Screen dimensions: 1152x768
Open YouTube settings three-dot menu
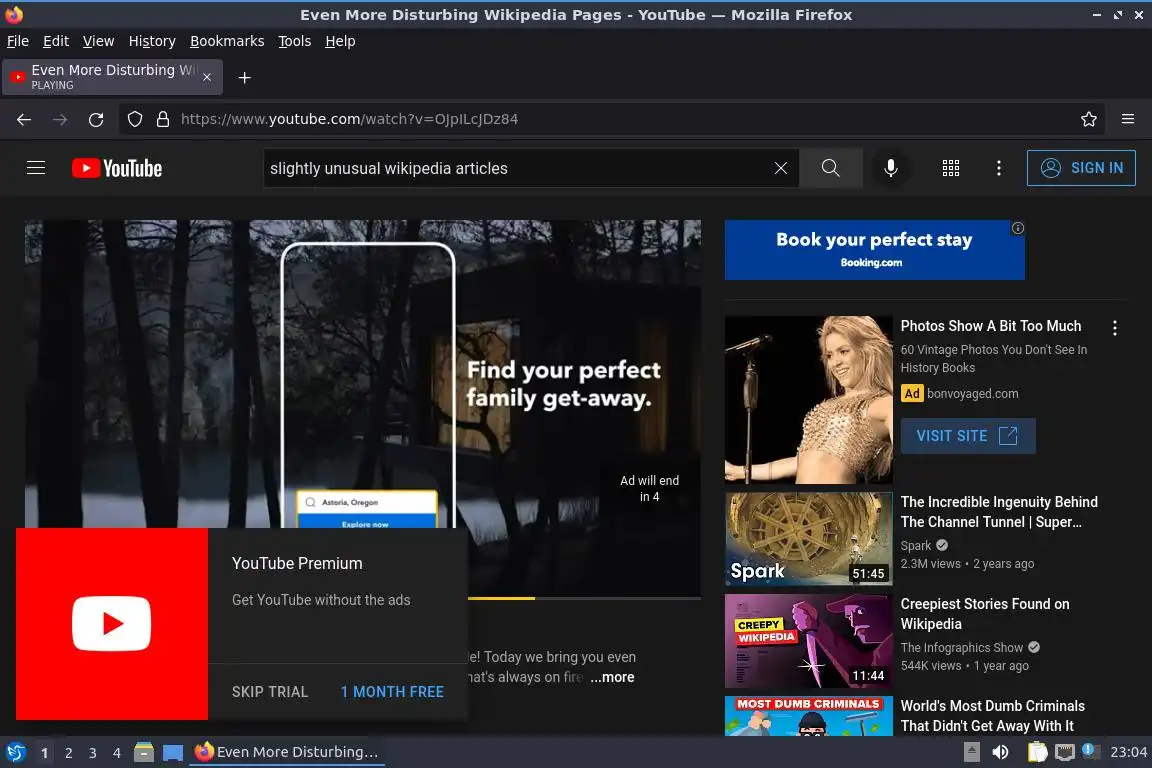coord(998,168)
